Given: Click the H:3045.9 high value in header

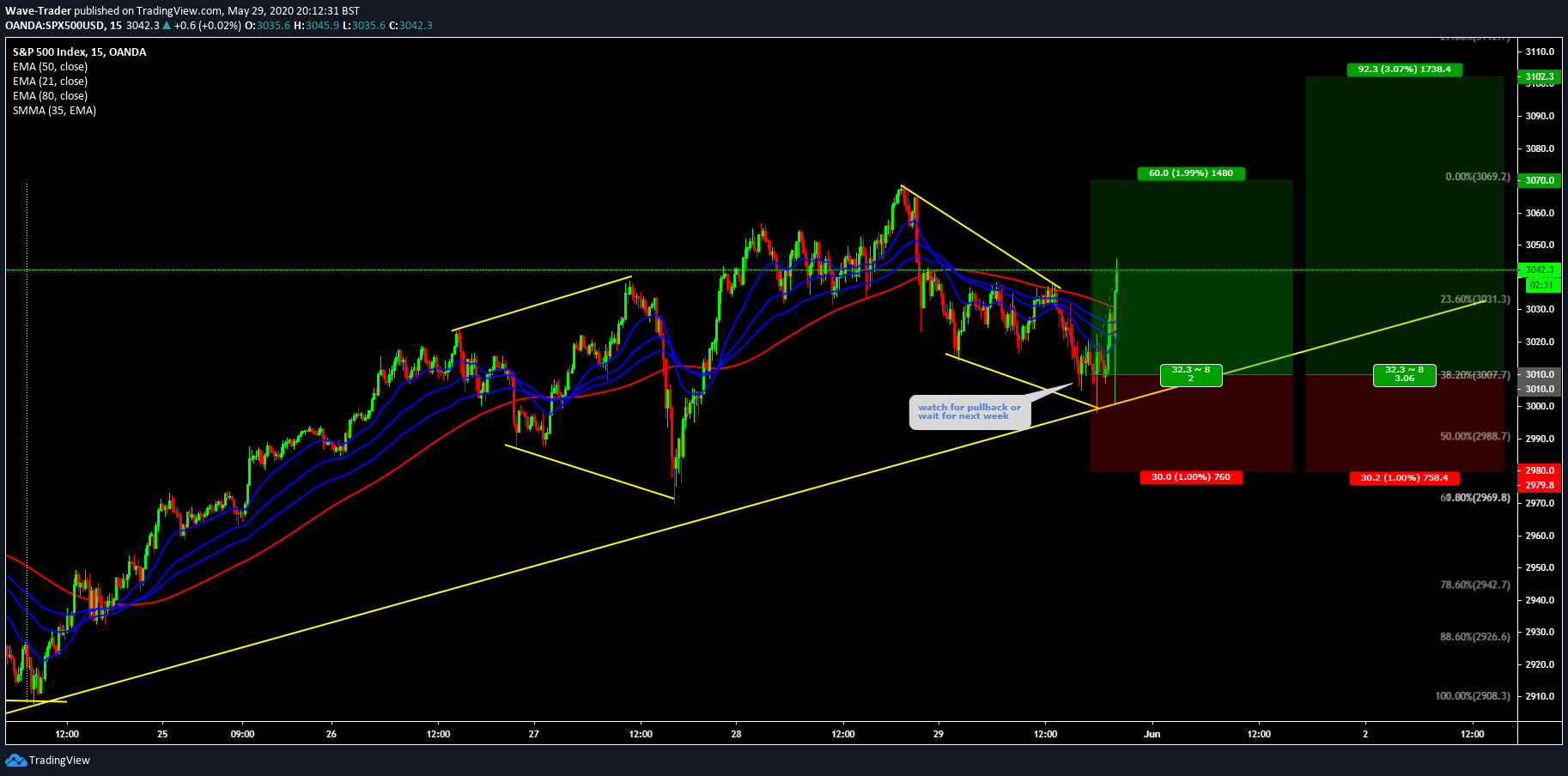Looking at the screenshot, I should 316,26.
